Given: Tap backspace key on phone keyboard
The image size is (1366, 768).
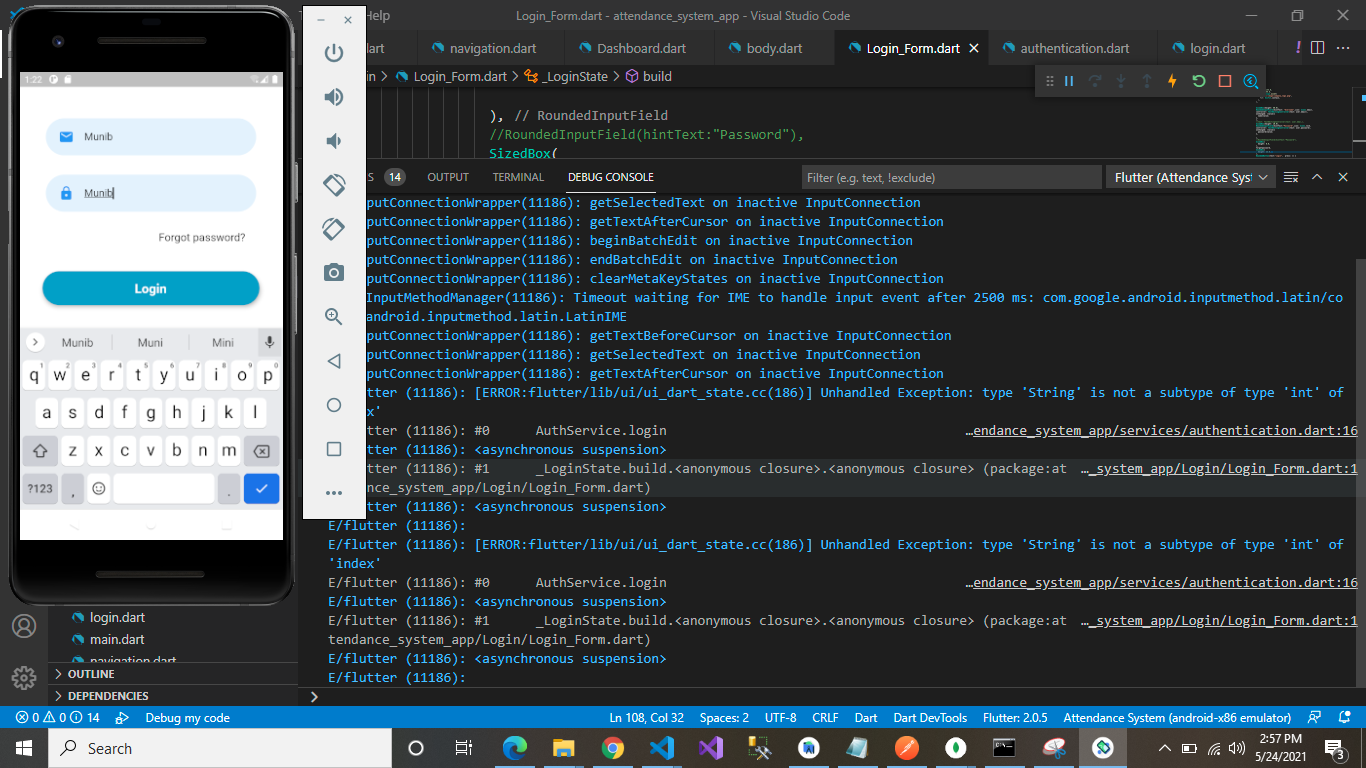Looking at the screenshot, I should click(x=261, y=451).
